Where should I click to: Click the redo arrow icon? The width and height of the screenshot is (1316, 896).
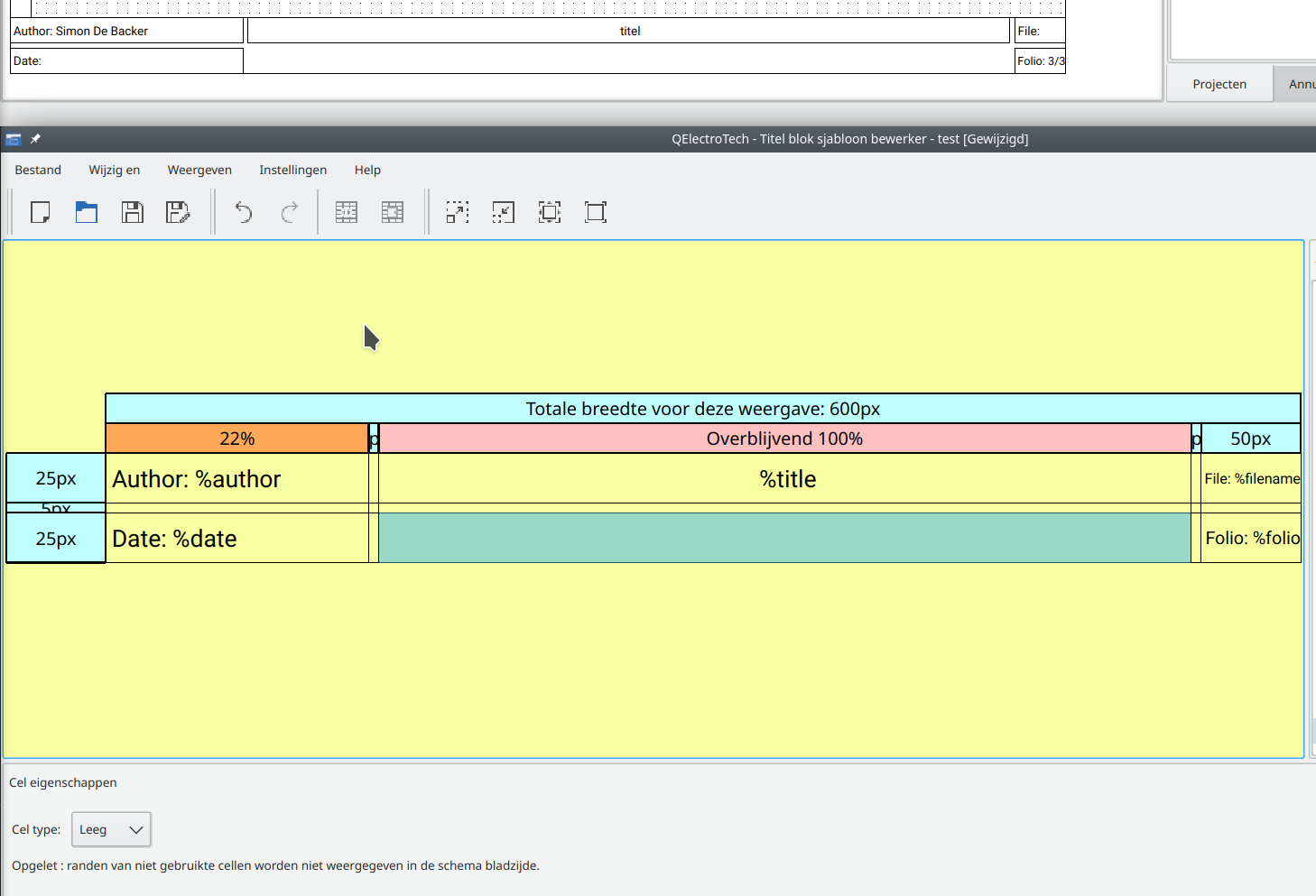coord(290,212)
